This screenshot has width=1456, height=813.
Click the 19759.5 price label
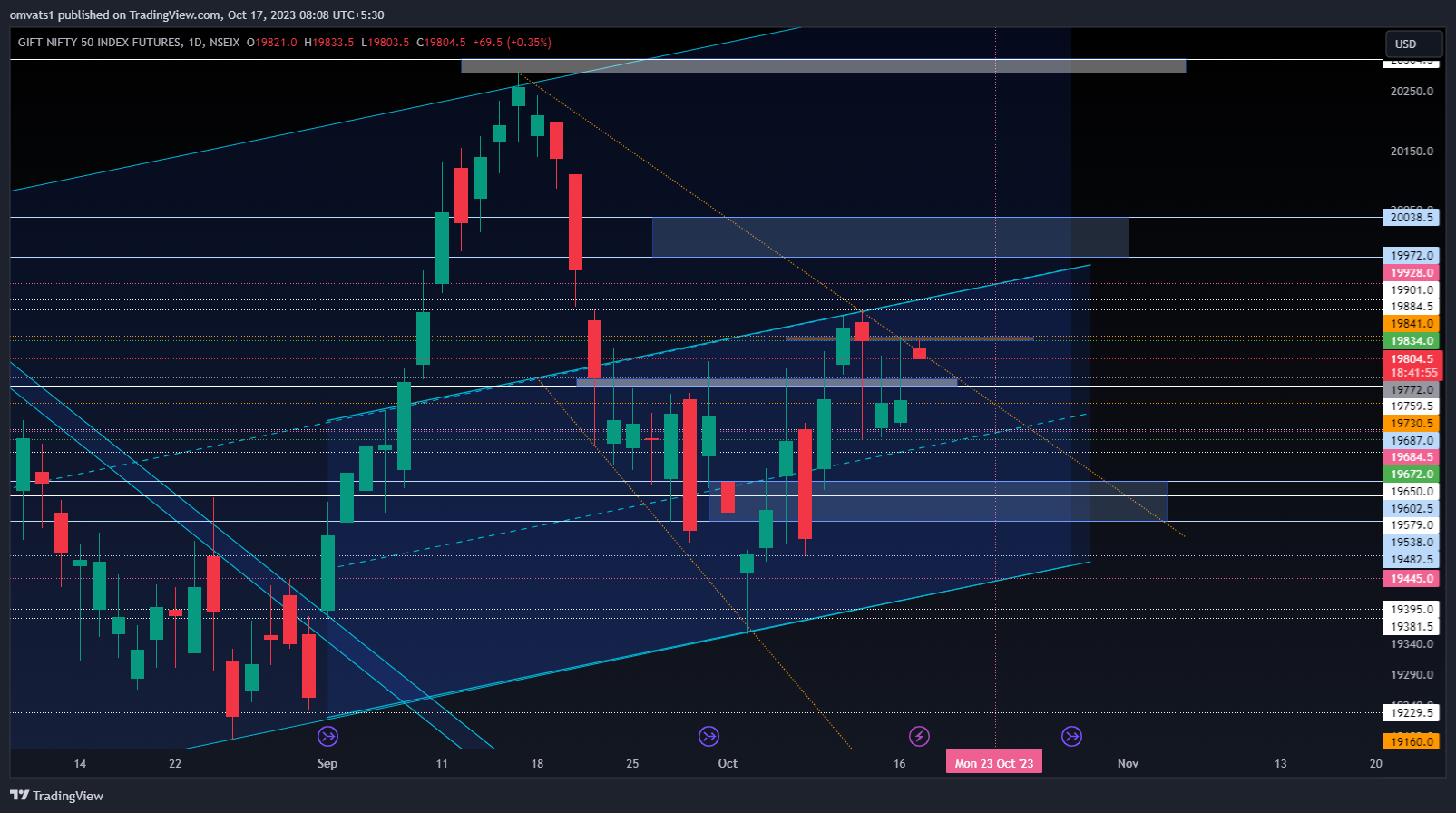click(1412, 406)
